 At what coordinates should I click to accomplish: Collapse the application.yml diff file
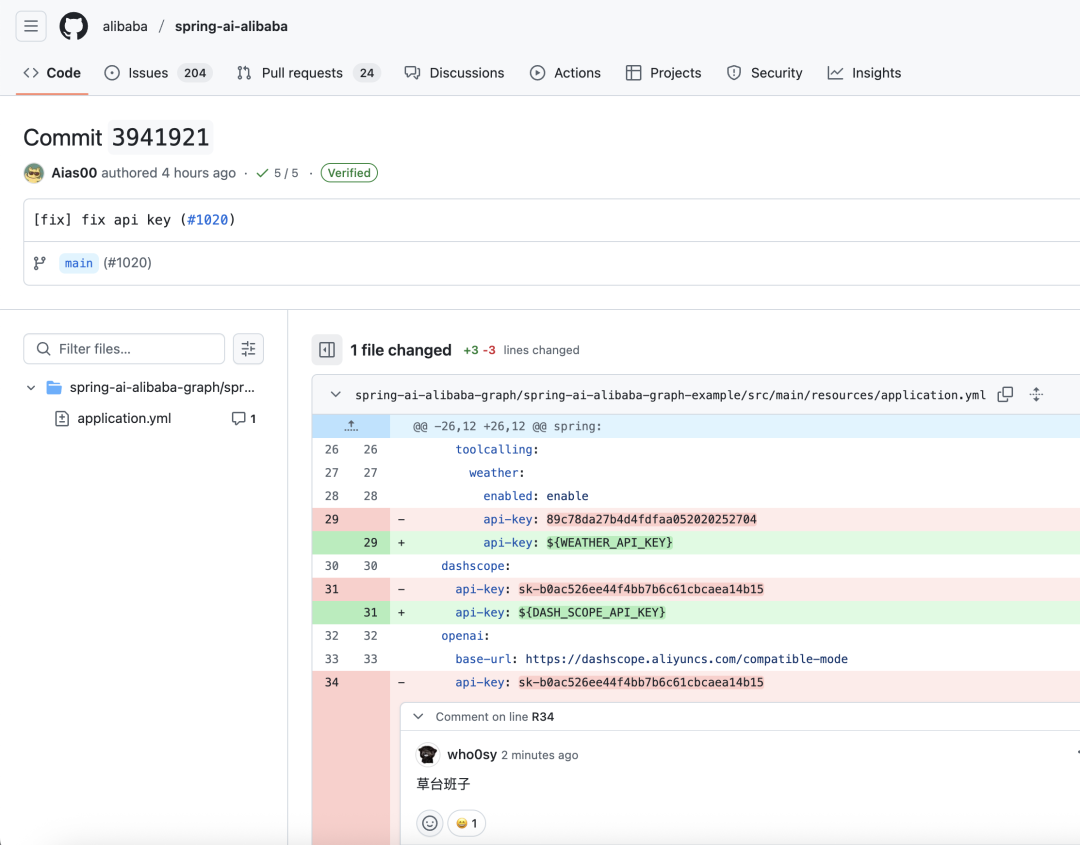point(335,395)
